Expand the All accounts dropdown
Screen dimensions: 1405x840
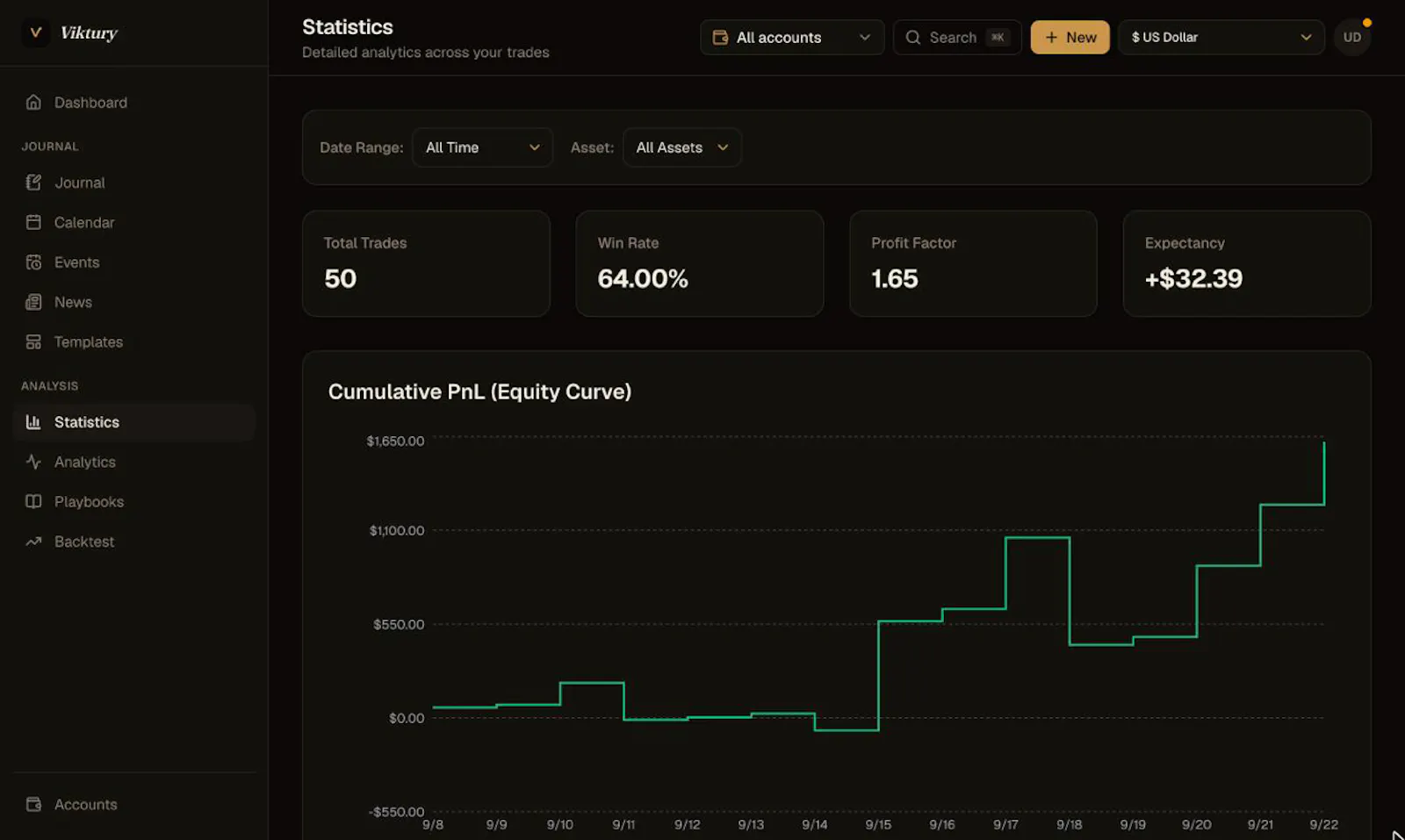(792, 38)
